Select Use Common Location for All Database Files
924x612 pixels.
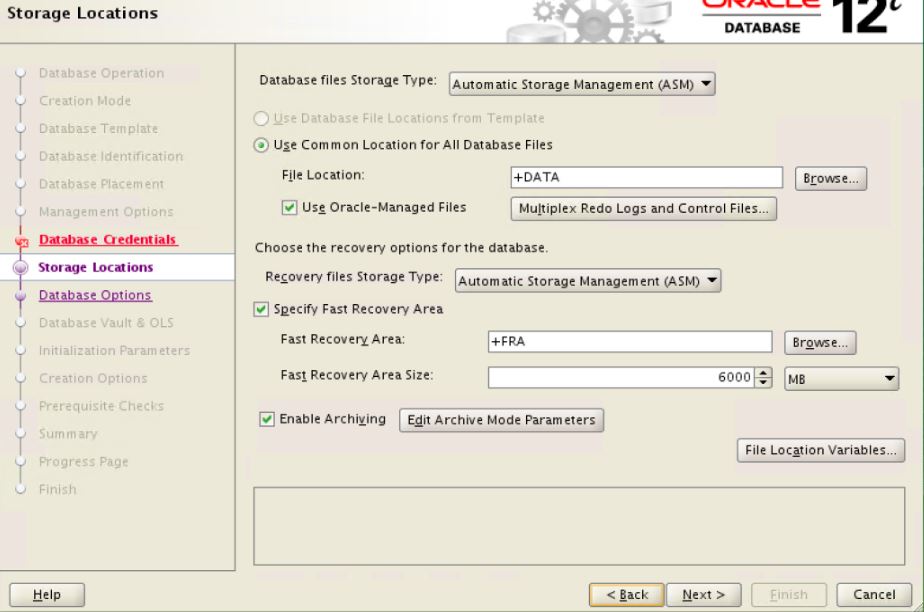261,145
